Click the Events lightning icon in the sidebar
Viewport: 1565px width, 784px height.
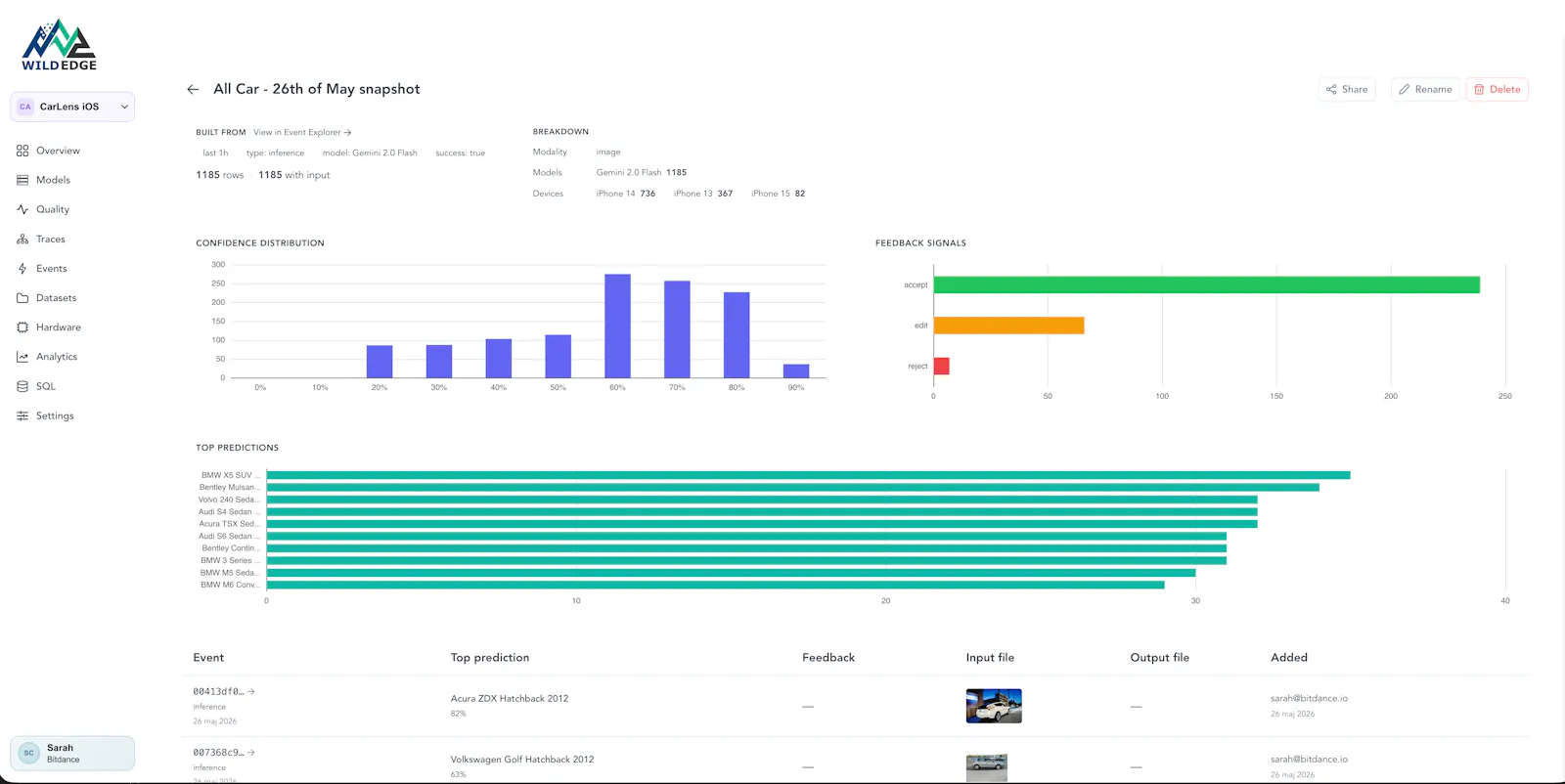[x=22, y=268]
